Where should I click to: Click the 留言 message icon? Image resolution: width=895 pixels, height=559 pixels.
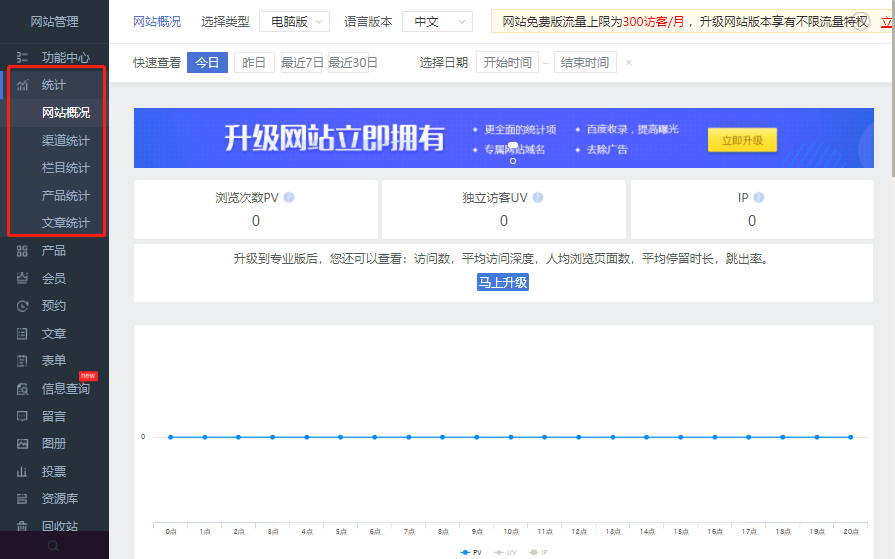22,416
